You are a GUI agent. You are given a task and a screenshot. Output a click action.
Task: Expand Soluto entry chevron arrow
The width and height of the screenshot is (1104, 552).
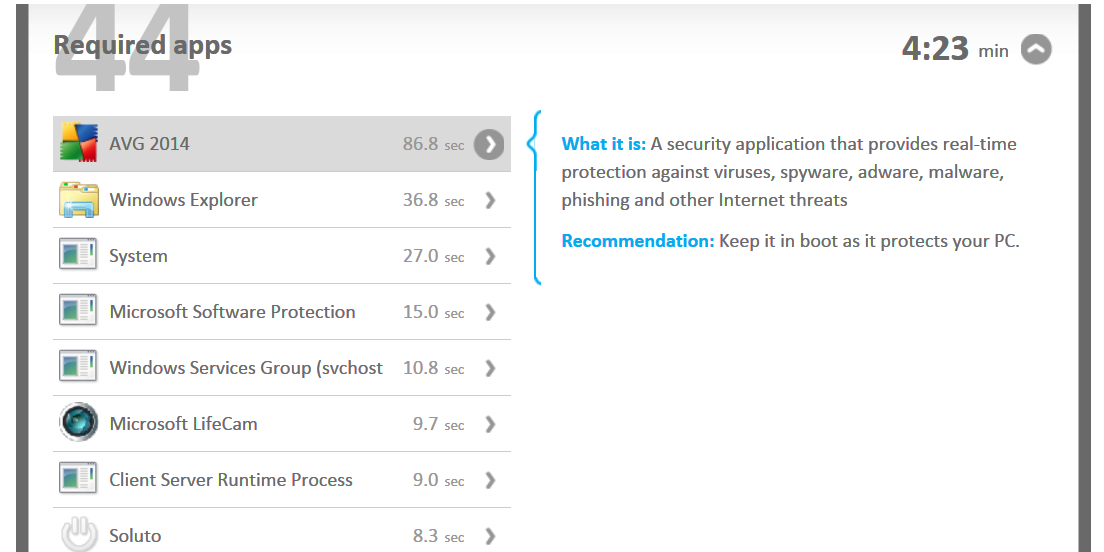490,536
